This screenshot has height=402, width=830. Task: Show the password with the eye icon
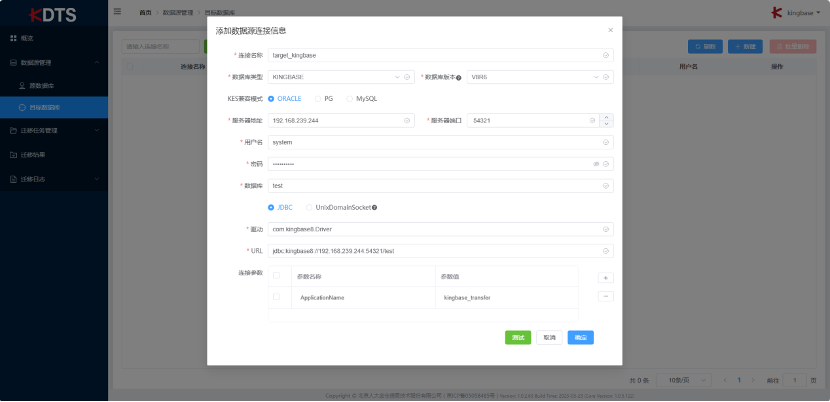tap(596, 164)
